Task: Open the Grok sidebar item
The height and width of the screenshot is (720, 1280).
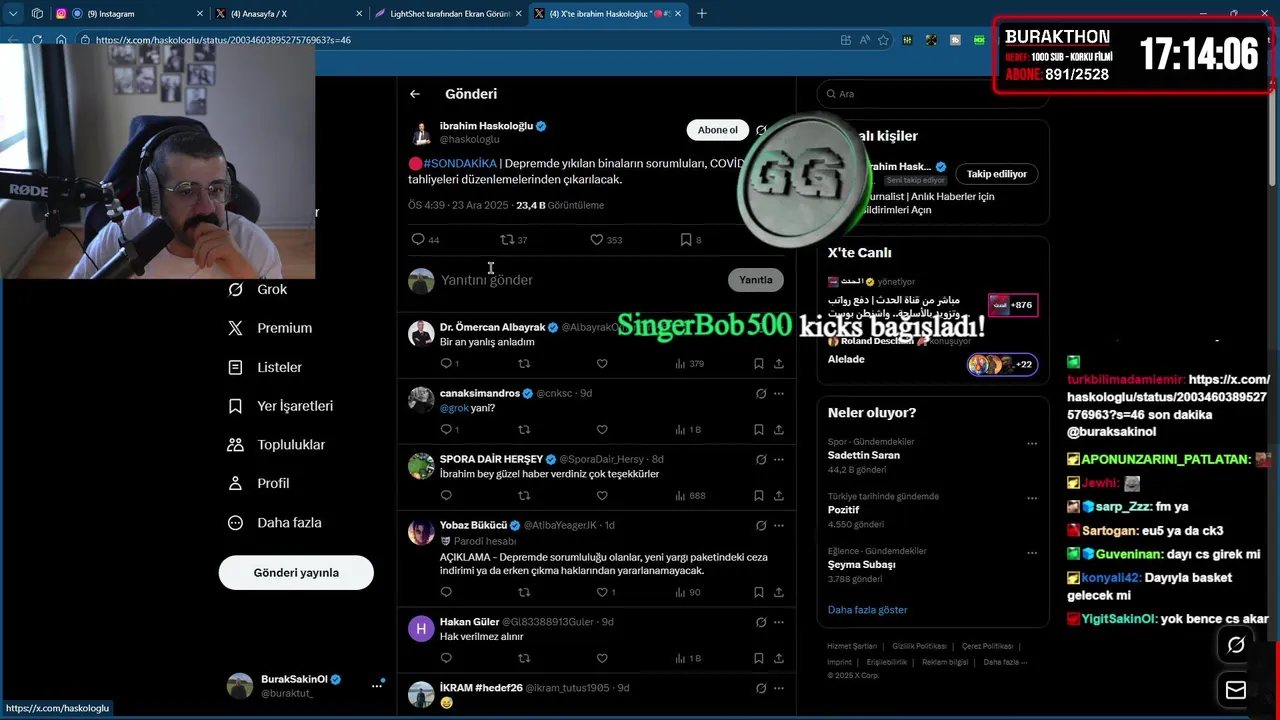Action: [x=258, y=289]
